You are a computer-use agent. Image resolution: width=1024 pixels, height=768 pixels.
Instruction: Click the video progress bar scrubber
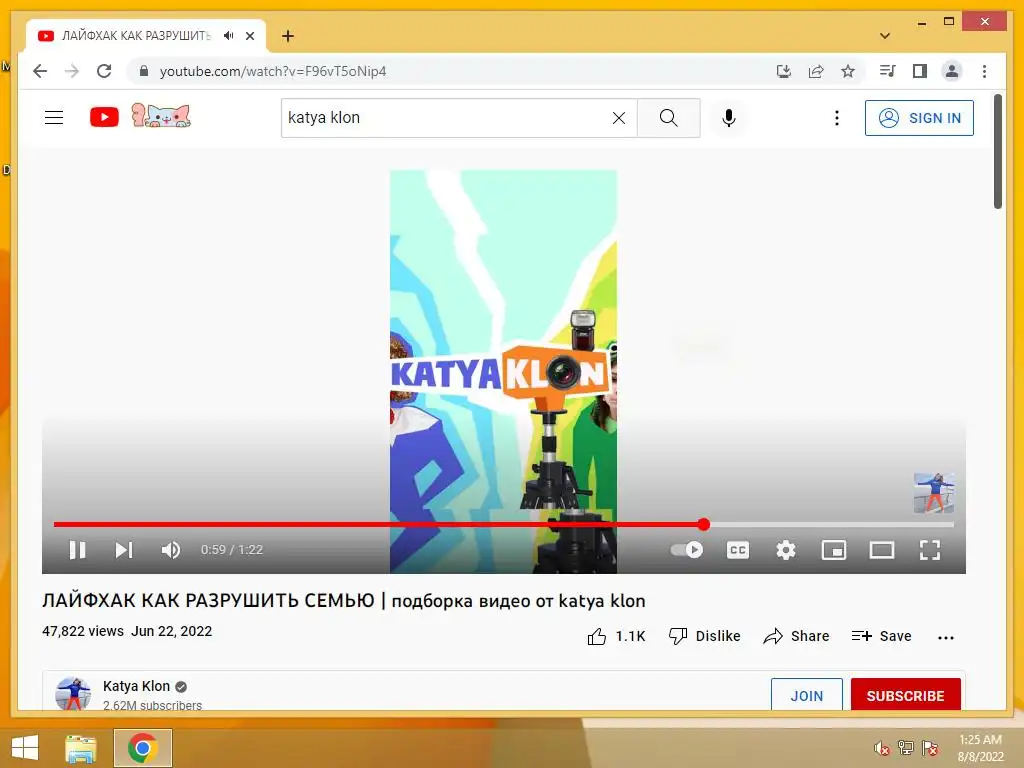[x=703, y=524]
